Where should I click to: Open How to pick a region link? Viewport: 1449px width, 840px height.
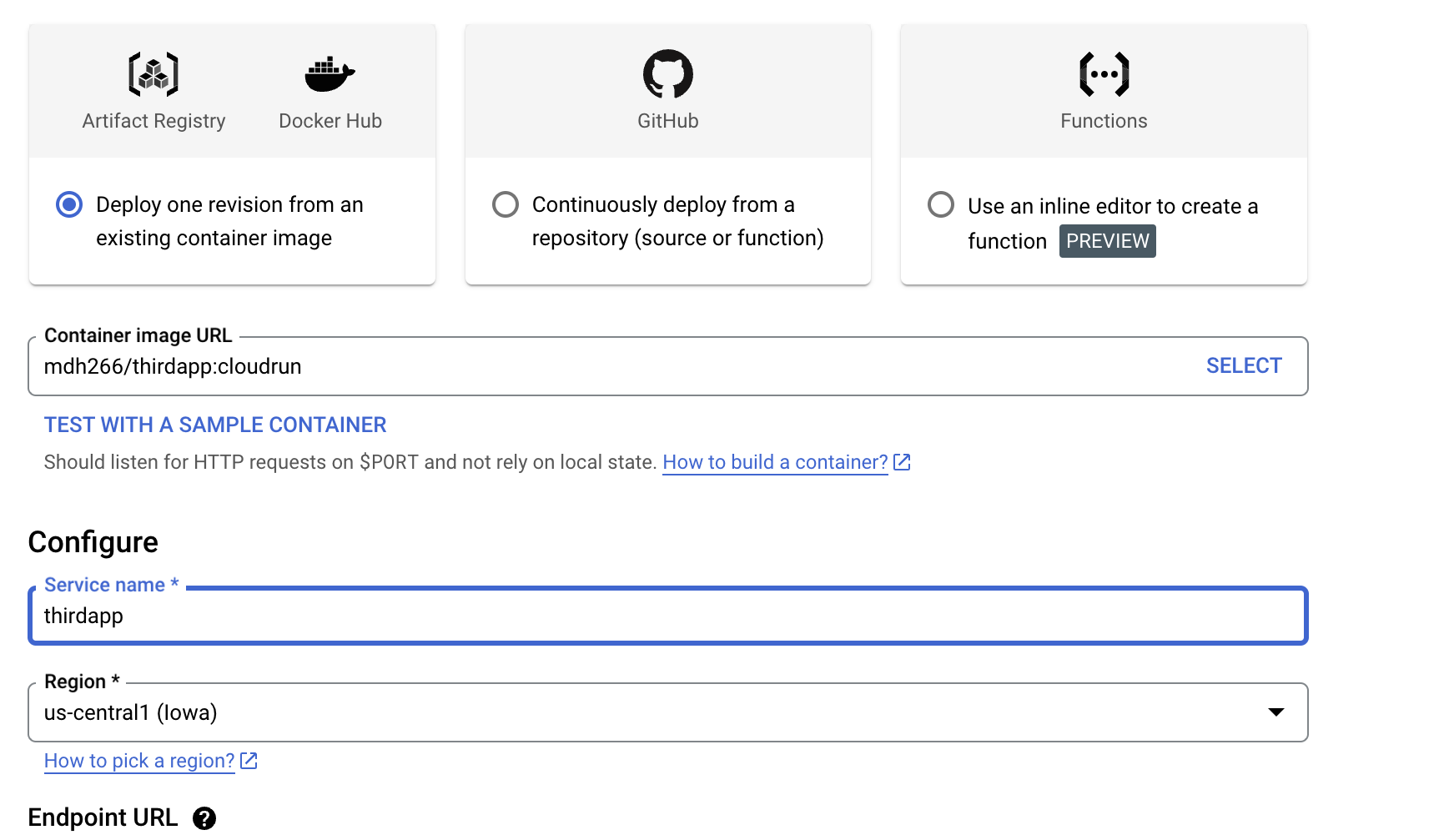point(139,761)
